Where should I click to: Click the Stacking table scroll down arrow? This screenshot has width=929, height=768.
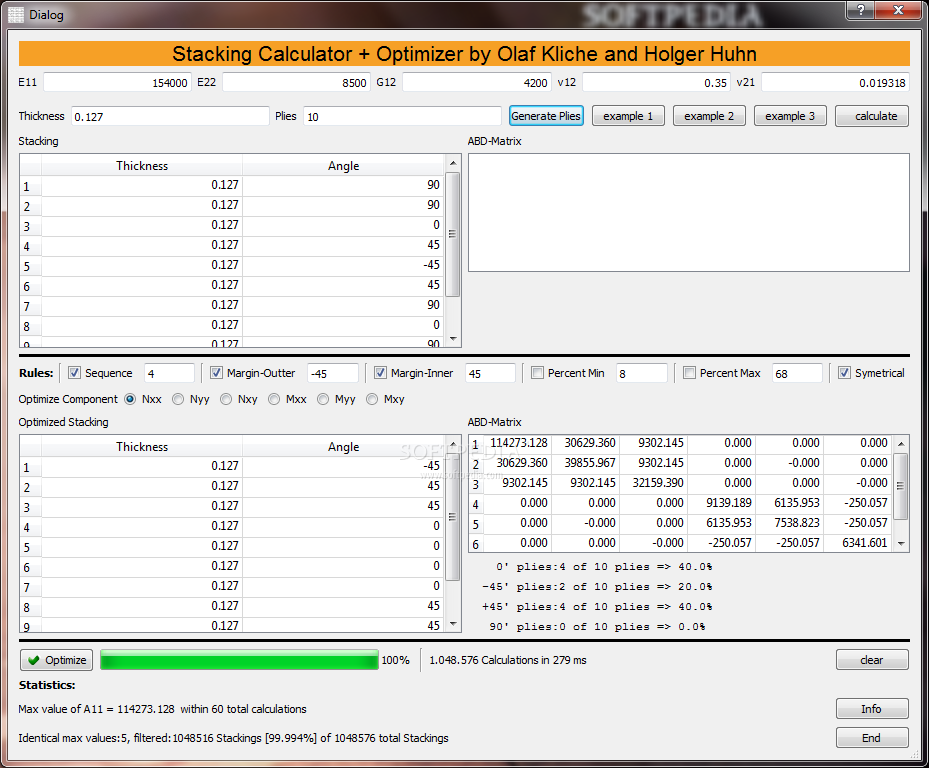453,339
